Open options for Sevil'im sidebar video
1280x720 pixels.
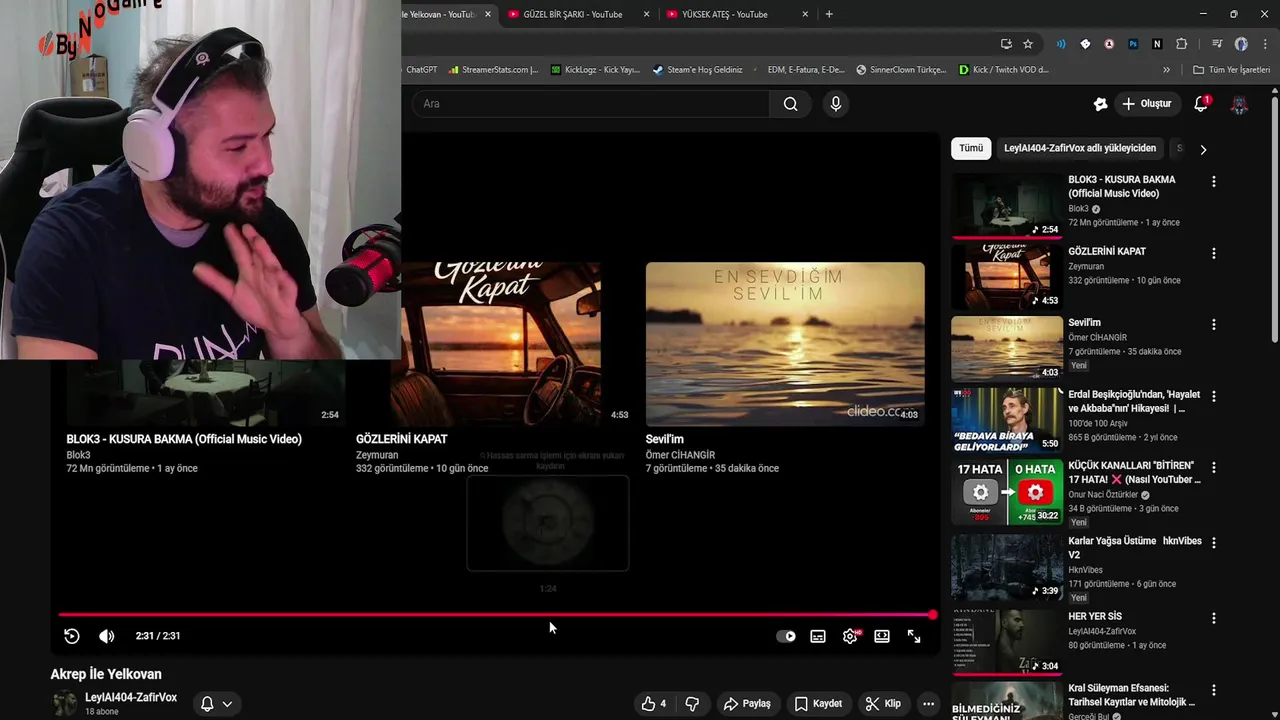coord(1214,325)
